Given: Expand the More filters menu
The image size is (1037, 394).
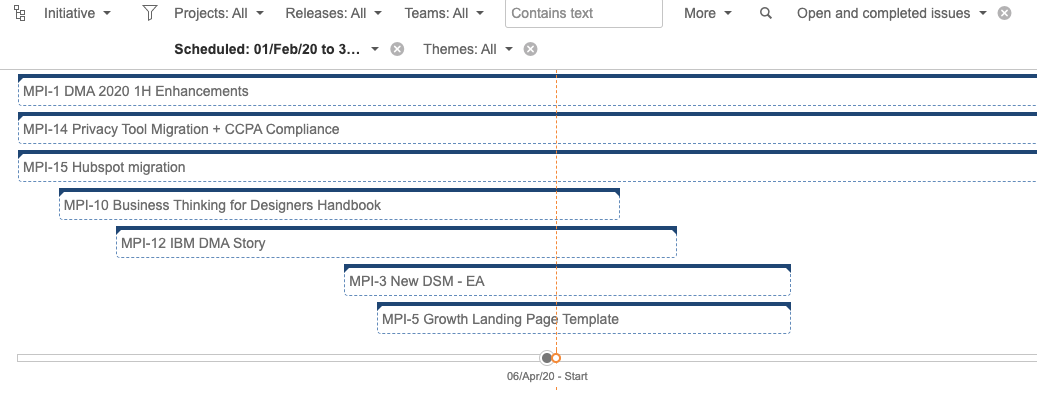Looking at the screenshot, I should (708, 13).
